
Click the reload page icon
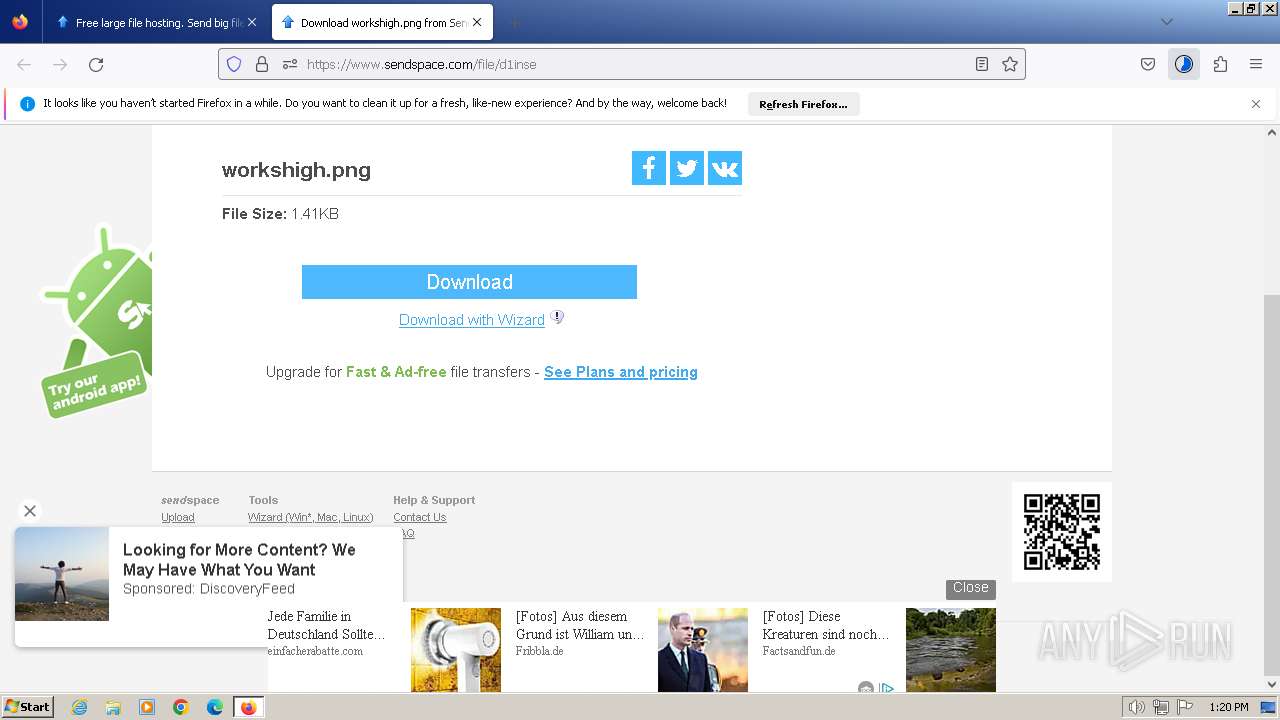point(96,64)
